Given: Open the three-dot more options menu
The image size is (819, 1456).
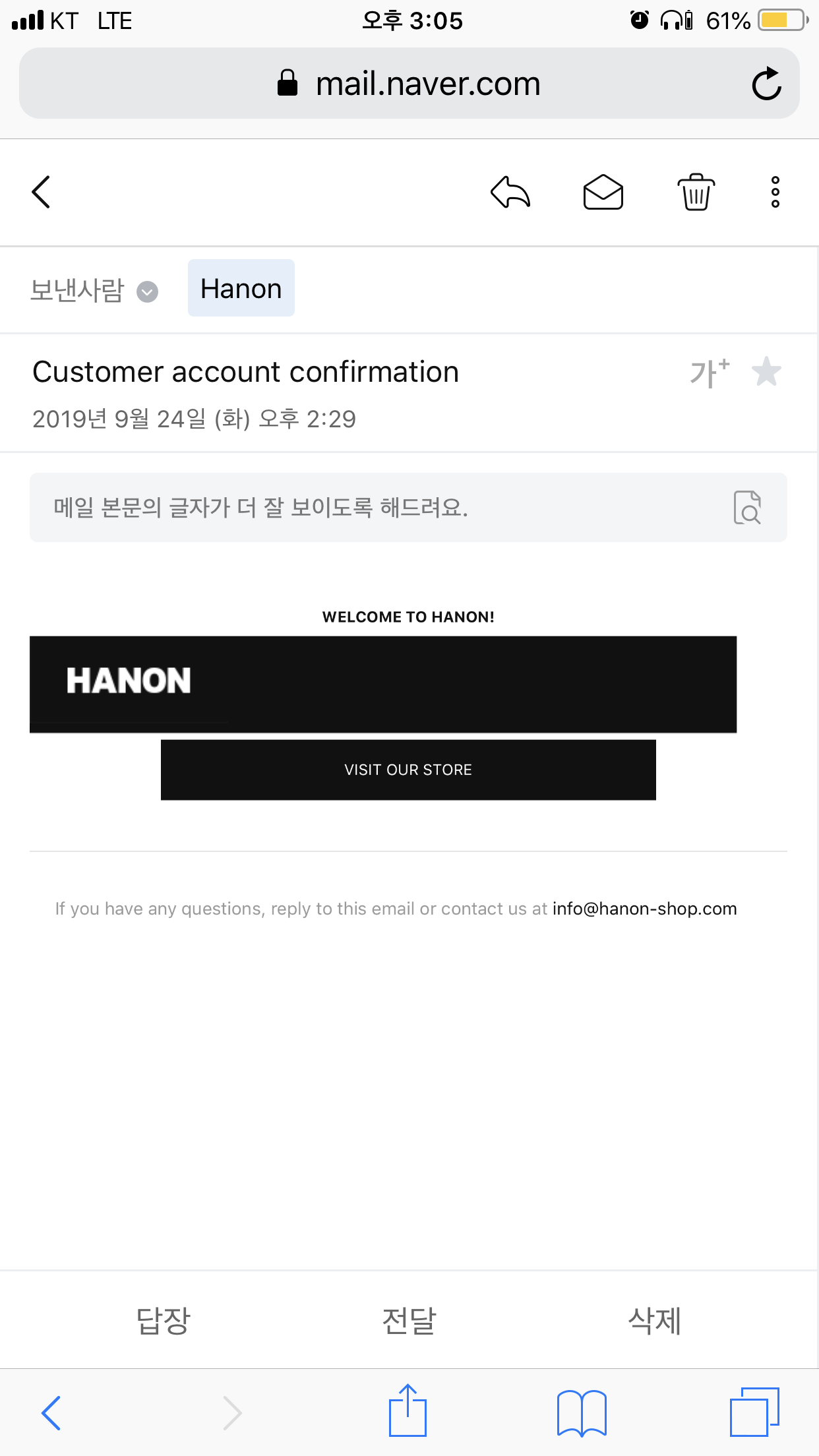Looking at the screenshot, I should click(x=775, y=192).
